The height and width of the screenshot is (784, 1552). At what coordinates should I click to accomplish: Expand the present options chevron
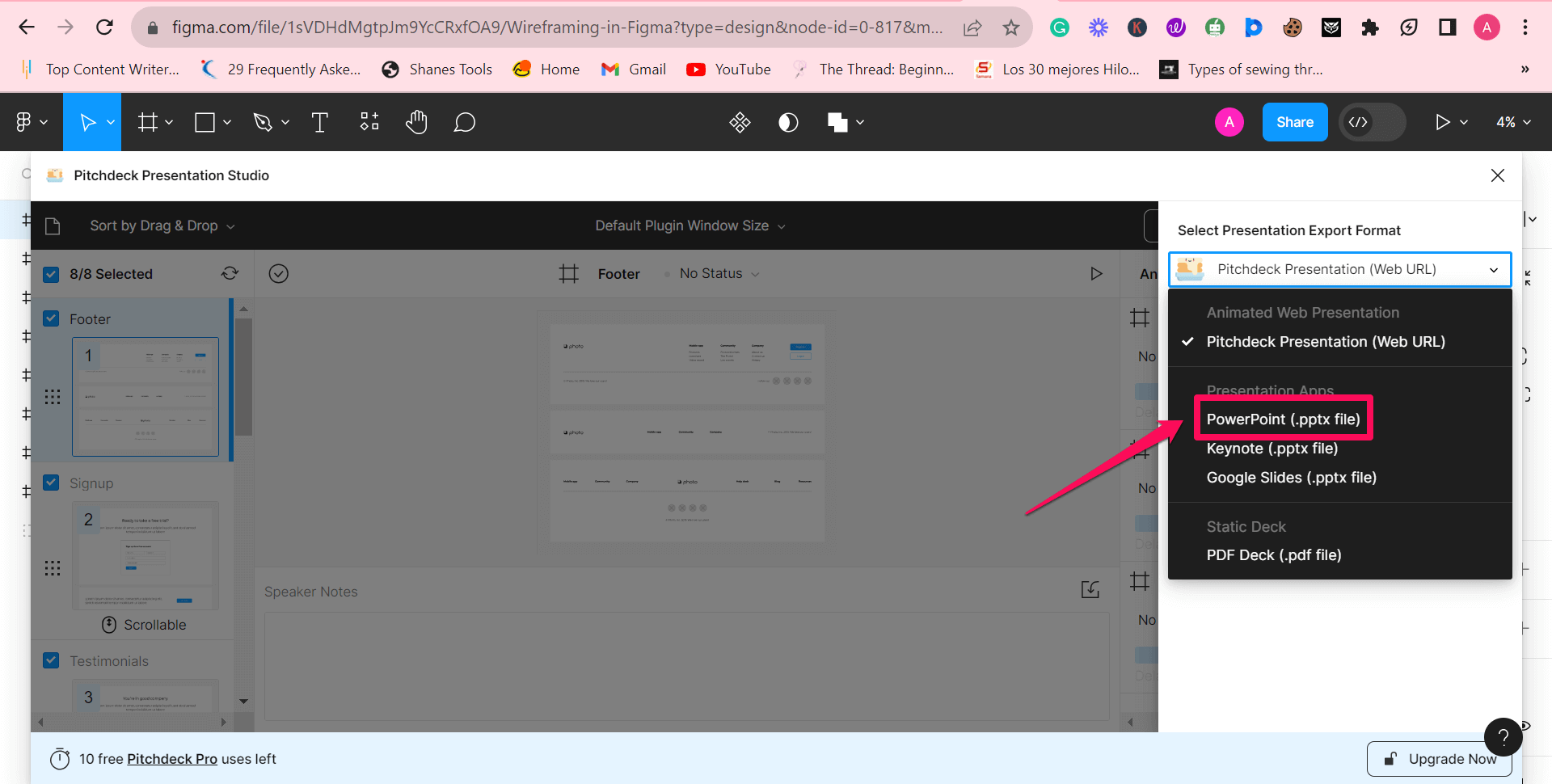[x=1464, y=122]
